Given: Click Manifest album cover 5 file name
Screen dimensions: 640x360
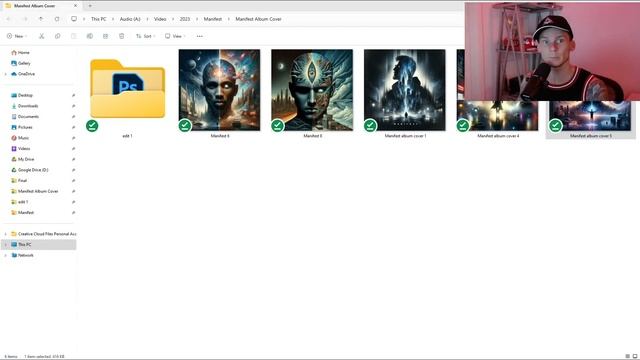Looking at the screenshot, I should coord(591,136).
